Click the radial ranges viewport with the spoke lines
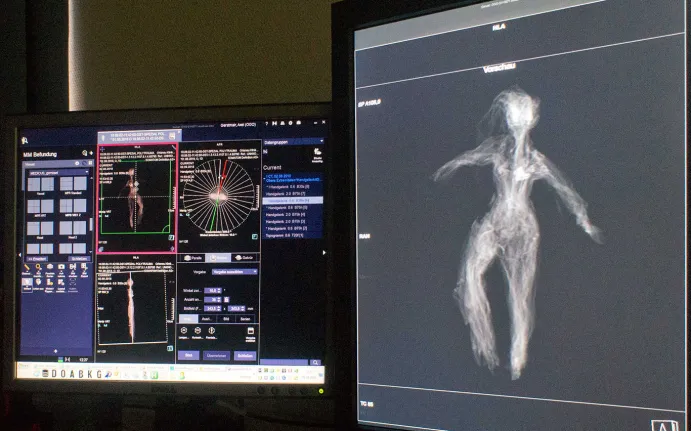Viewport: 691px width, 431px height. (219, 196)
